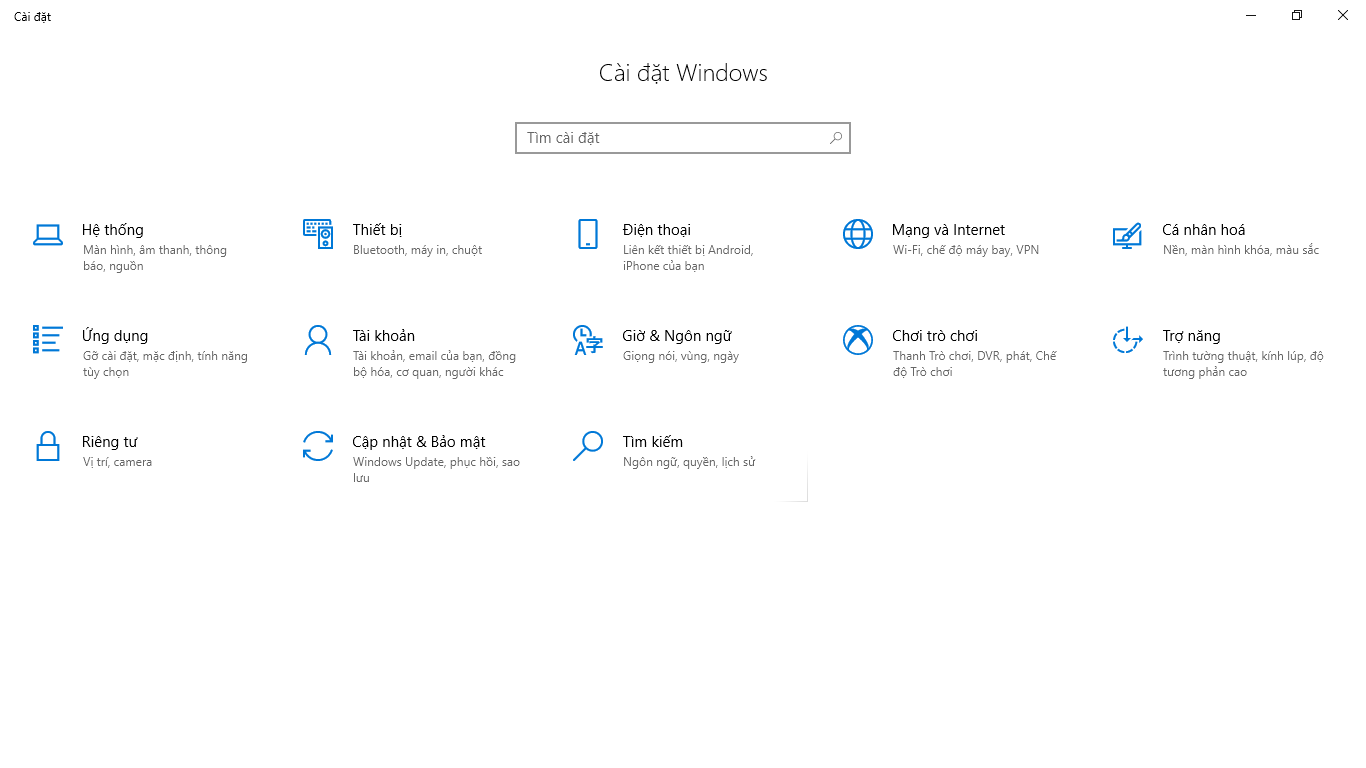
Task: Click 'Gỡ cài đặt, mặc định, tính năng tùy chọn'
Action: click(x=165, y=364)
